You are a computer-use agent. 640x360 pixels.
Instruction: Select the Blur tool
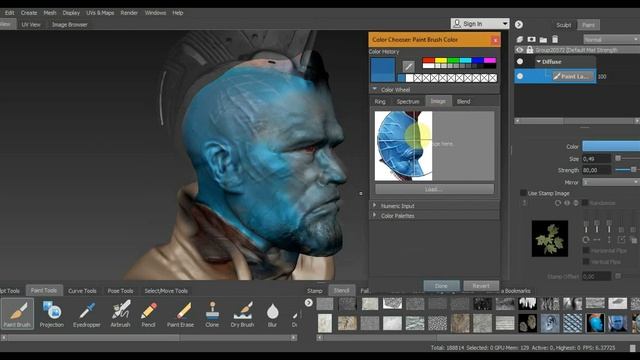click(x=272, y=313)
